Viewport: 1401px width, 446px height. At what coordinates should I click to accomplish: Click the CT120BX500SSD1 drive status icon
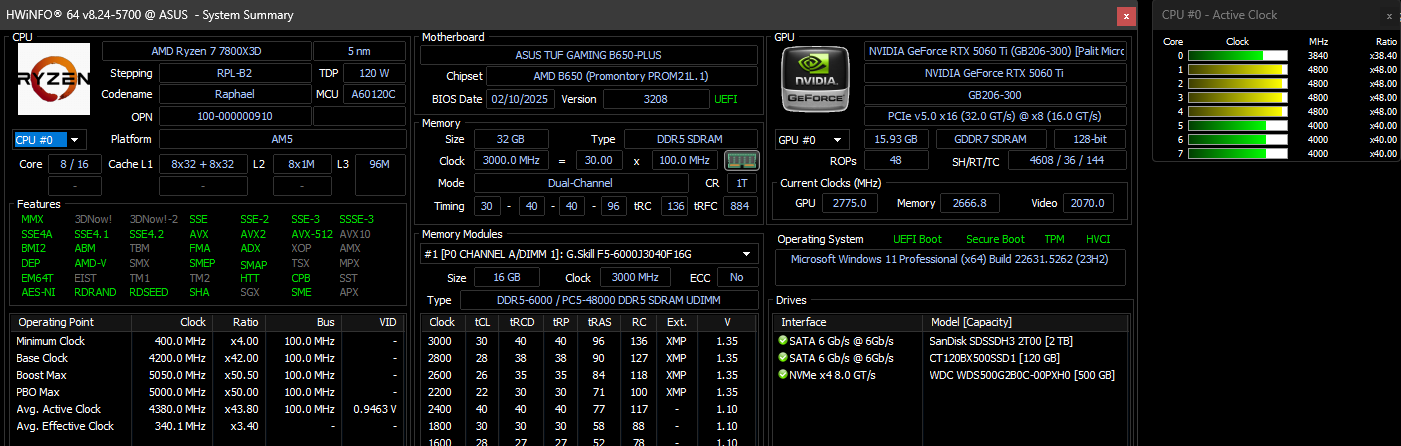coord(783,358)
